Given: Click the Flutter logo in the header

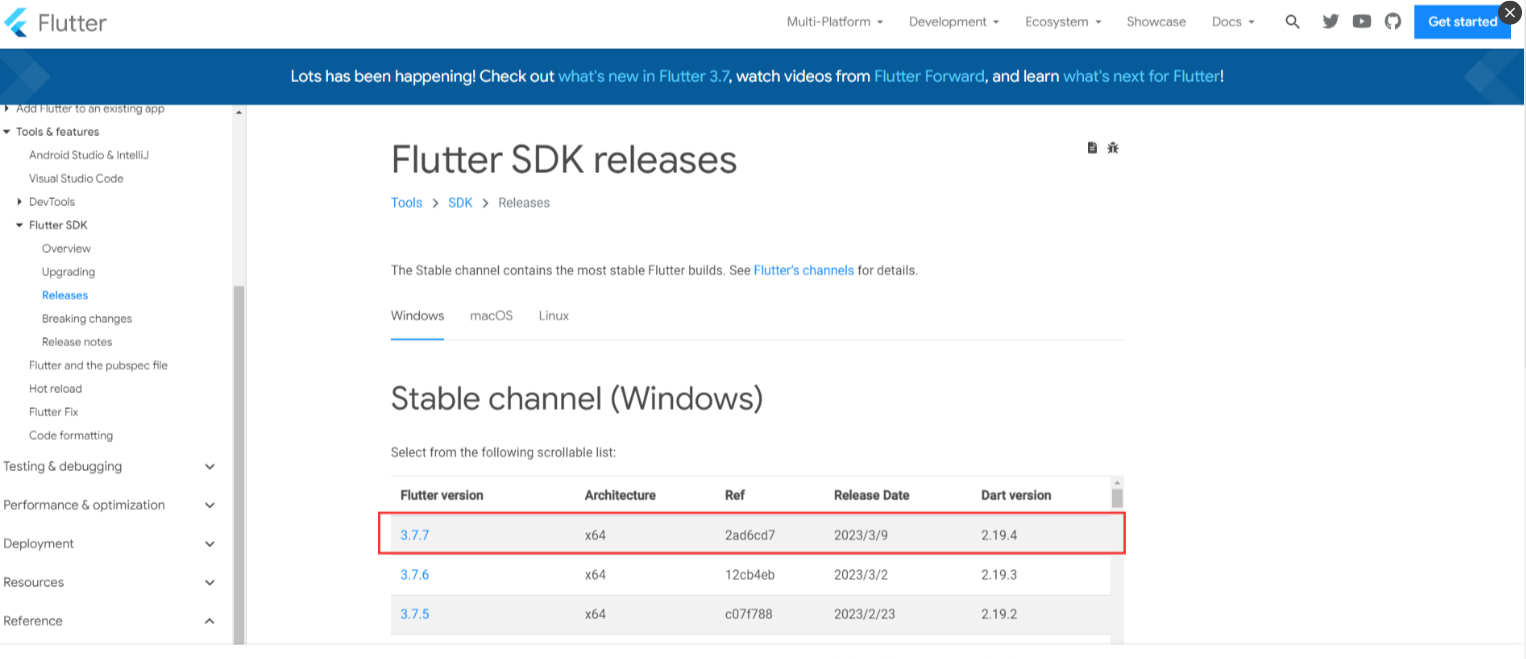Looking at the screenshot, I should [x=56, y=22].
